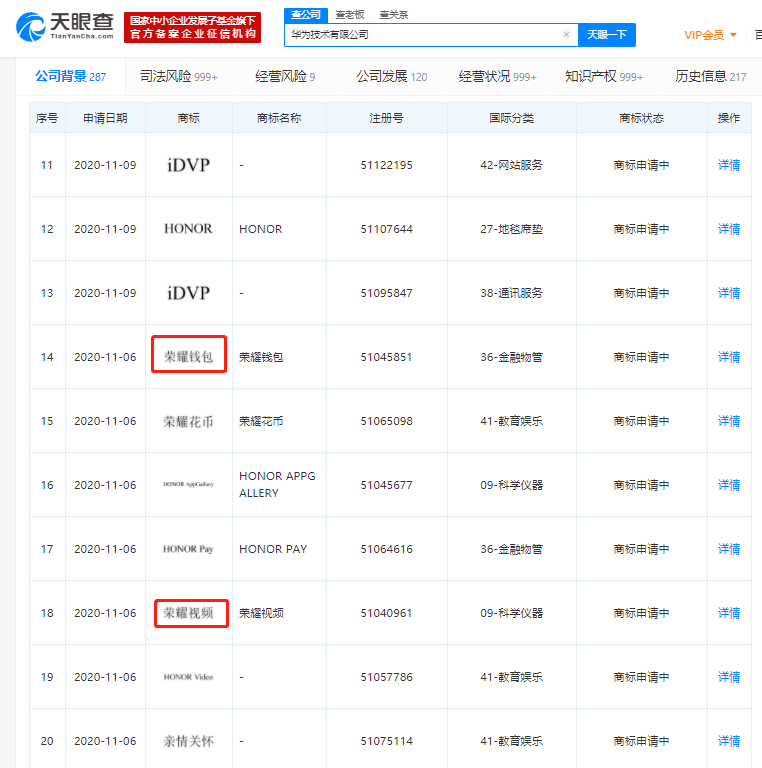Click registration number 51107644
The height and width of the screenshot is (768, 762).
[386, 229]
